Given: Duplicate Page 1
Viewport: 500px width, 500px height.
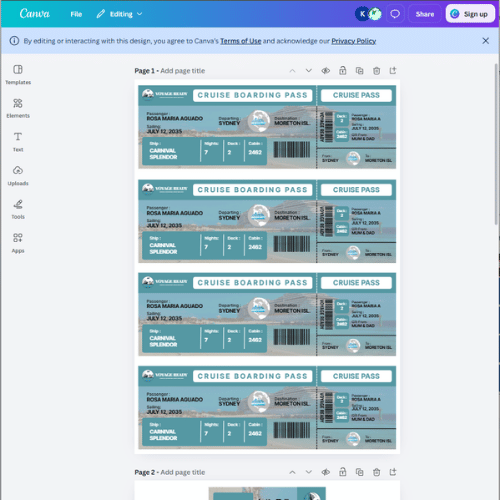Looking at the screenshot, I should click(359, 71).
